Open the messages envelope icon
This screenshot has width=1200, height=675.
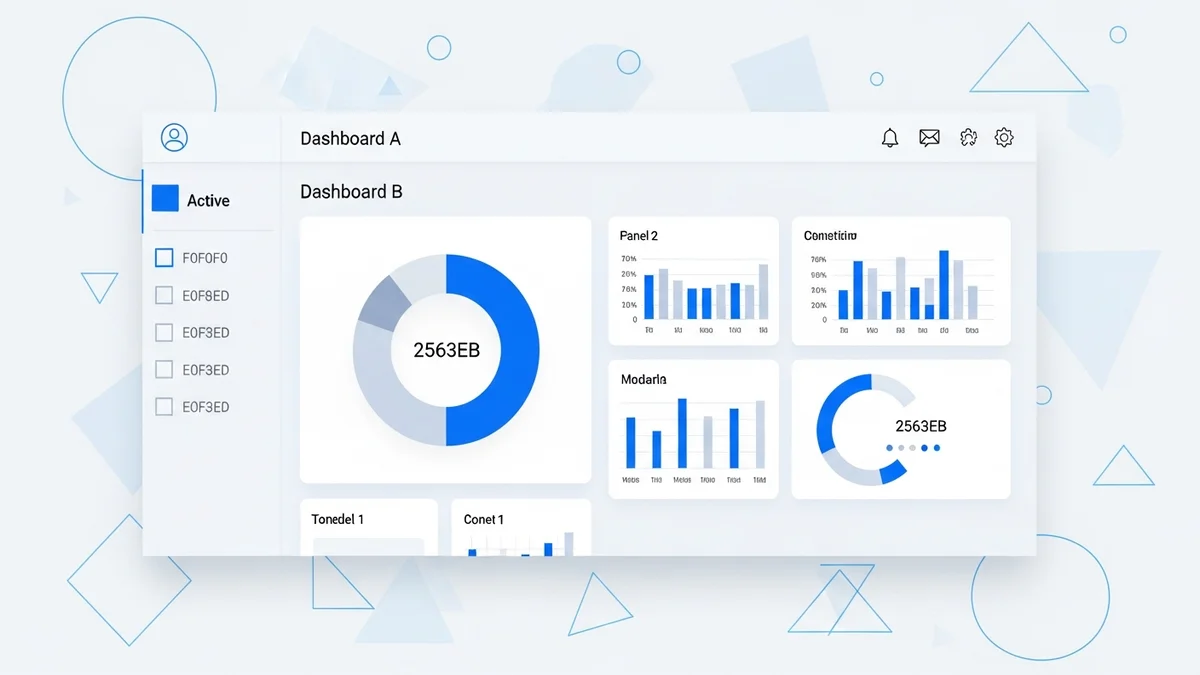929,137
